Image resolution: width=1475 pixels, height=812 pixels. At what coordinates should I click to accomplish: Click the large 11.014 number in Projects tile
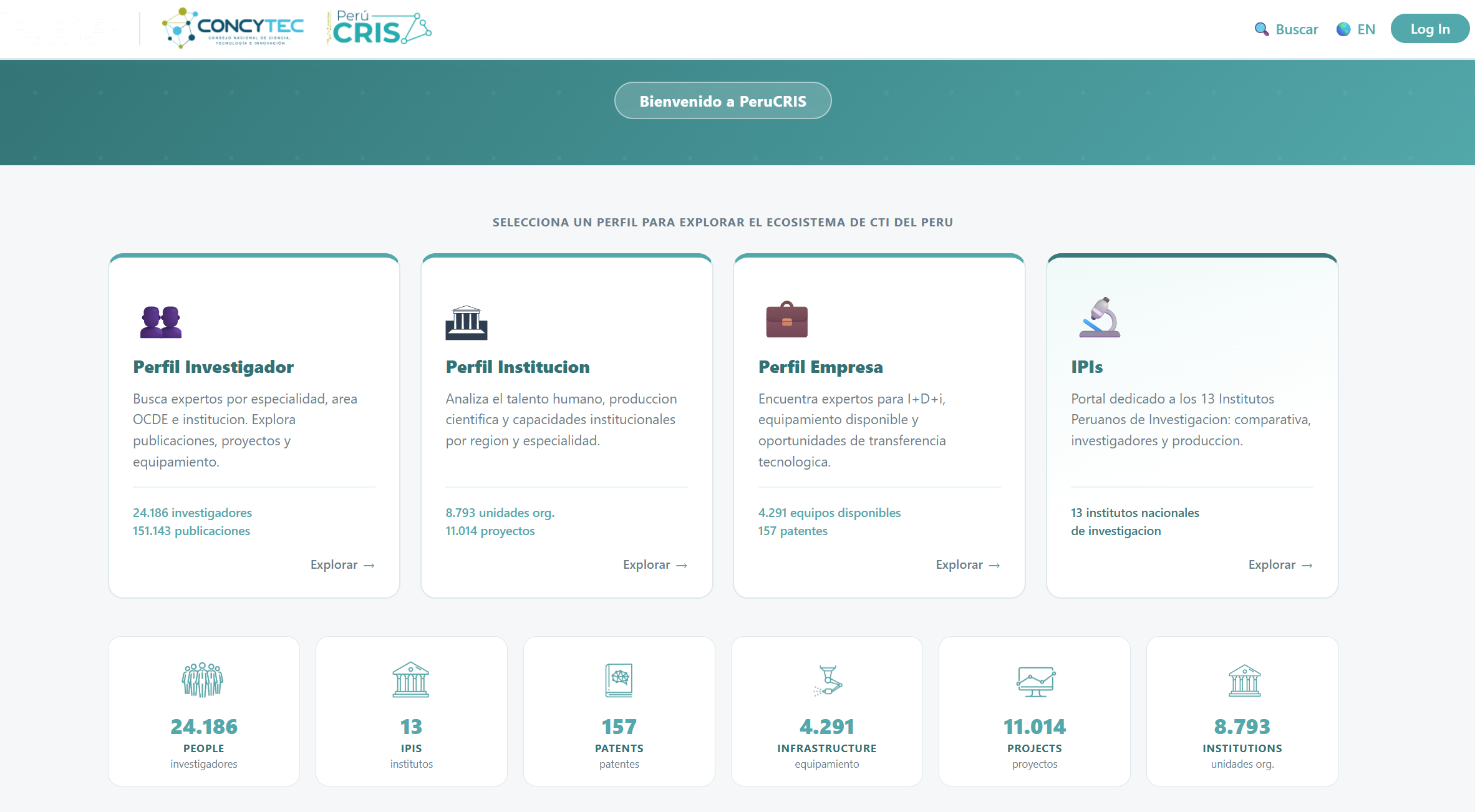(1035, 727)
